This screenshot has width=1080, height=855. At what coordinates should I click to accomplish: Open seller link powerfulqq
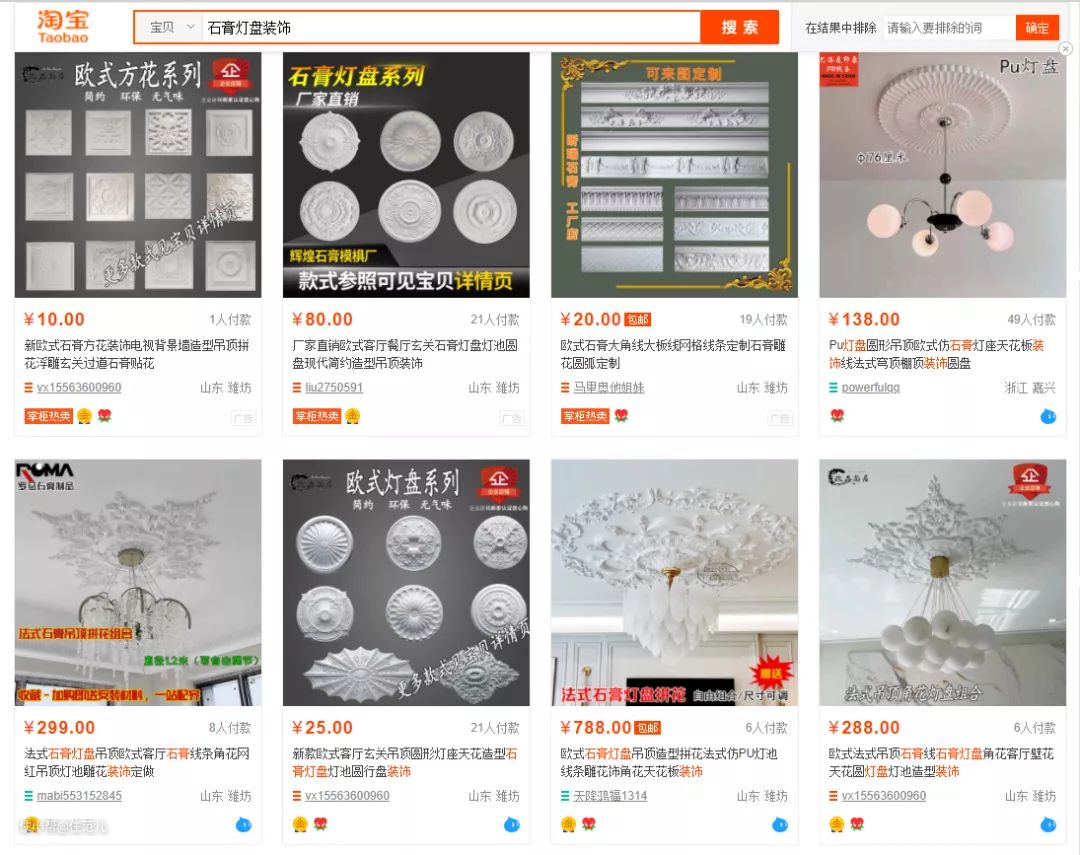tap(871, 388)
